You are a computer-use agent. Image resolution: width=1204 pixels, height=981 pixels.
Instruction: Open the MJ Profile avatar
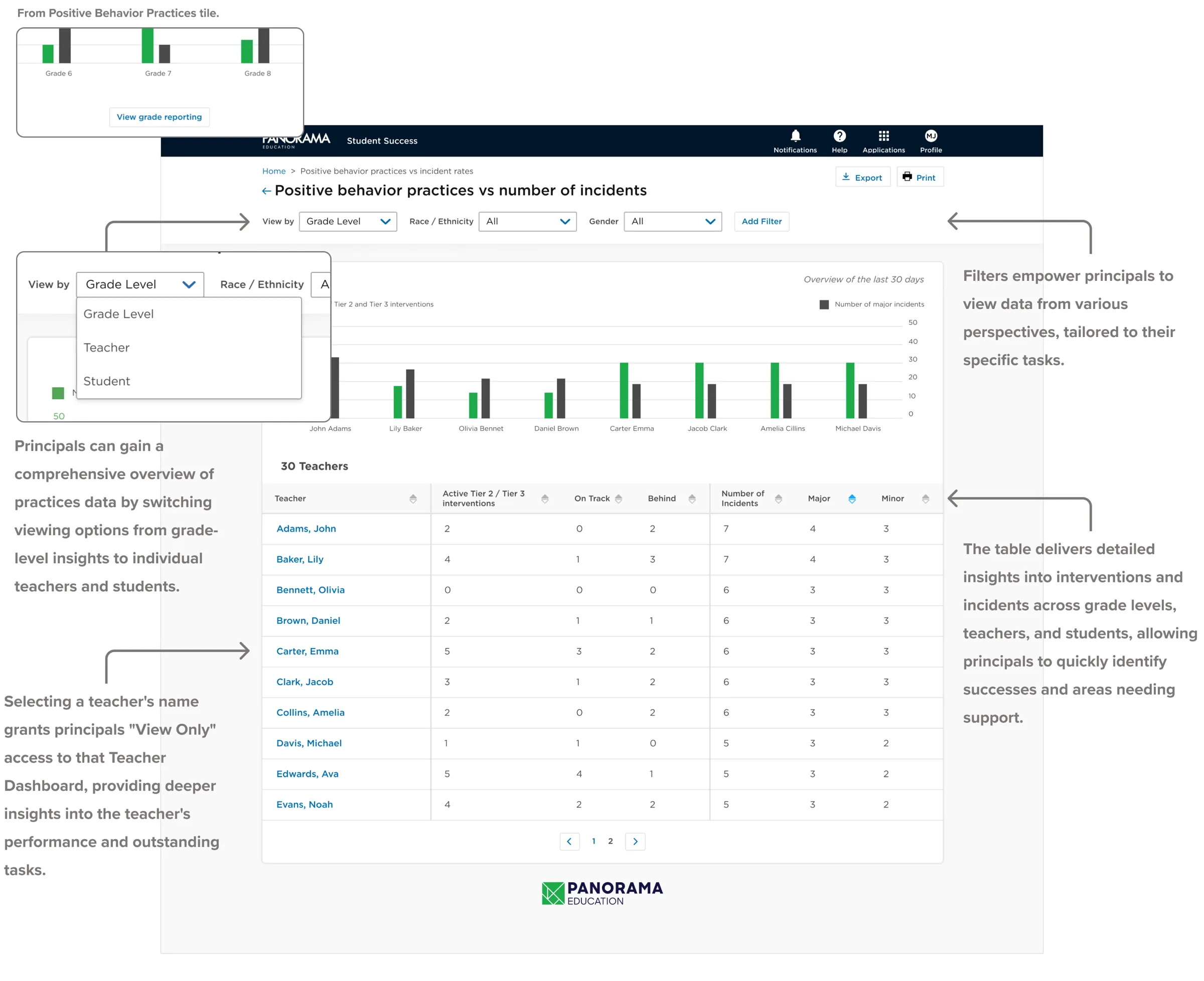point(931,135)
